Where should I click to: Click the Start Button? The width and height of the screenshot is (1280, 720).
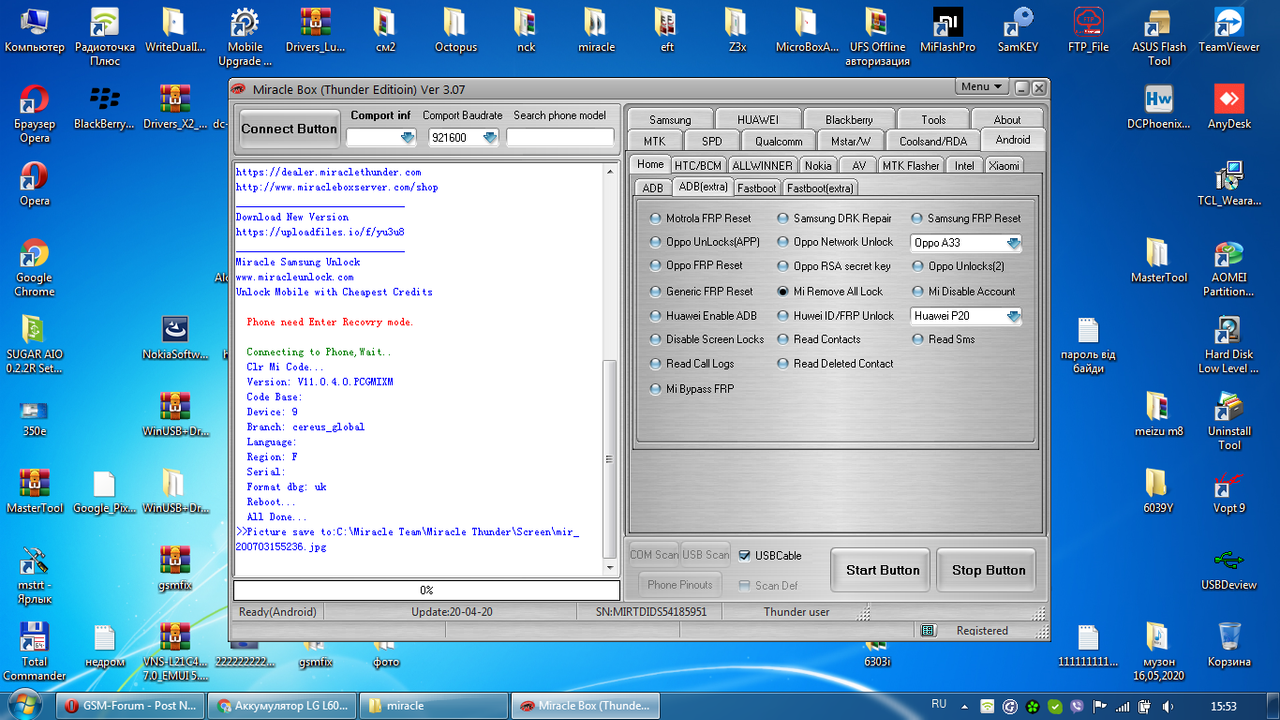[882, 570]
